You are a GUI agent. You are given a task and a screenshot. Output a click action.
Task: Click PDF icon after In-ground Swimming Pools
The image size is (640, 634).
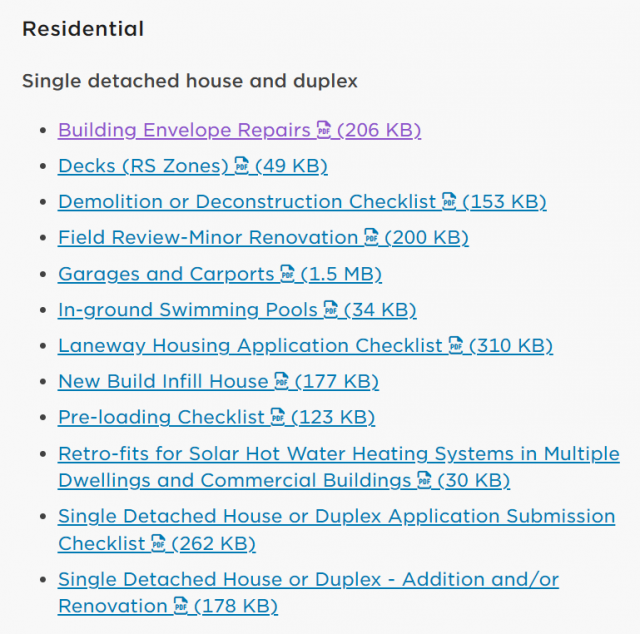pyautogui.click(x=331, y=310)
